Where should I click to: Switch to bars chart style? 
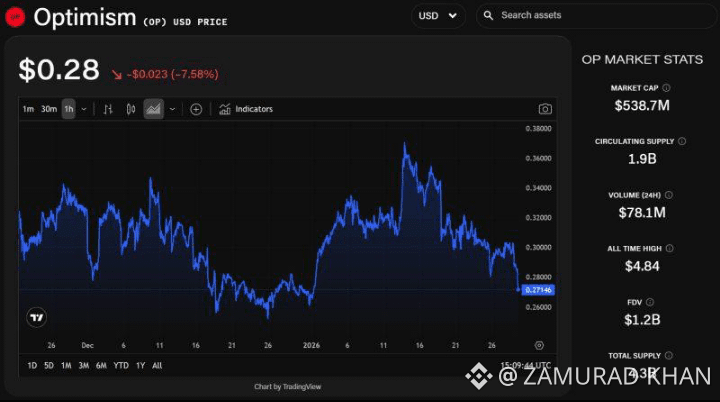[108, 109]
